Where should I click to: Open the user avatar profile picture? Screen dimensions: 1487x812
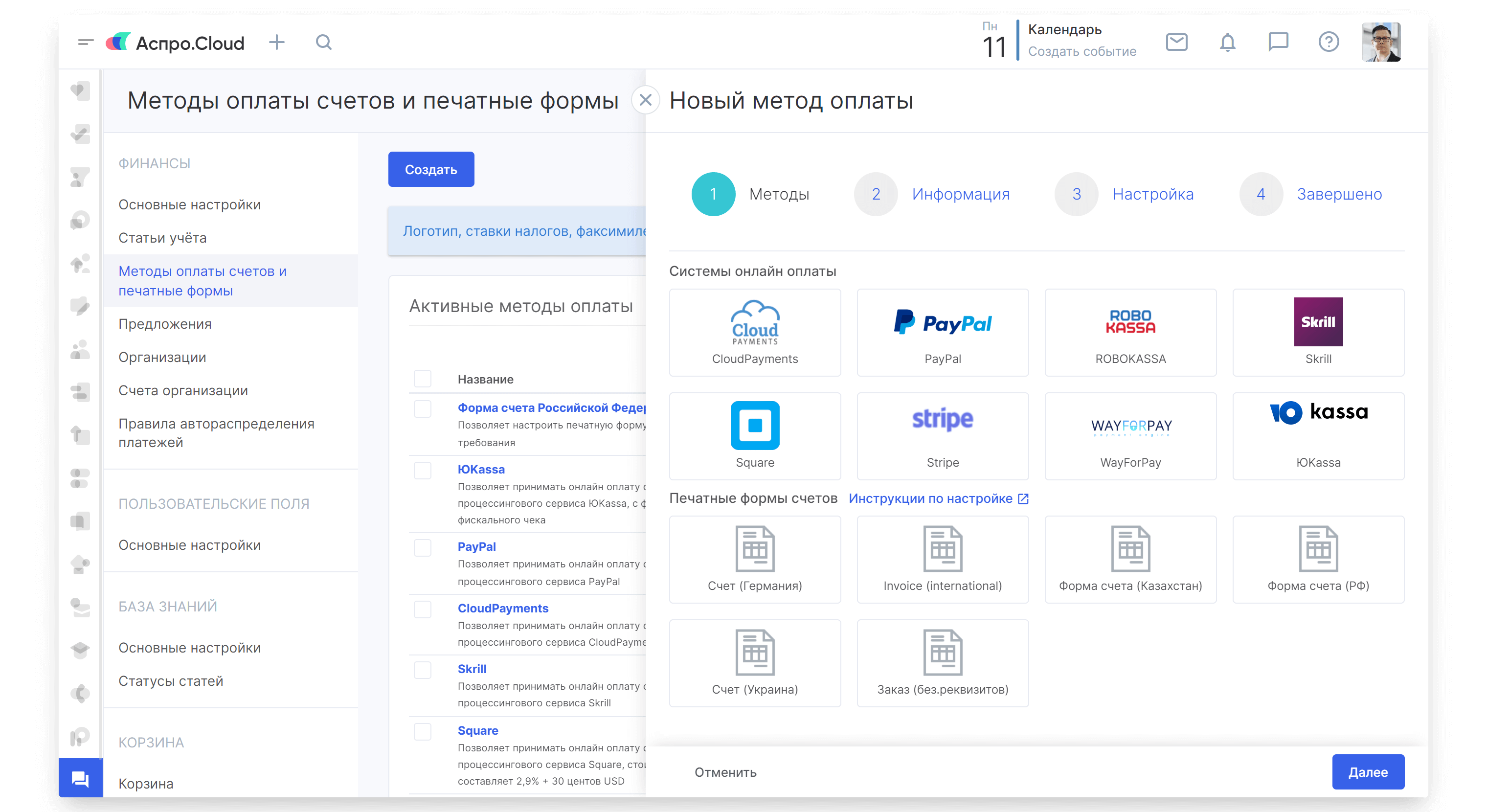click(x=1381, y=42)
